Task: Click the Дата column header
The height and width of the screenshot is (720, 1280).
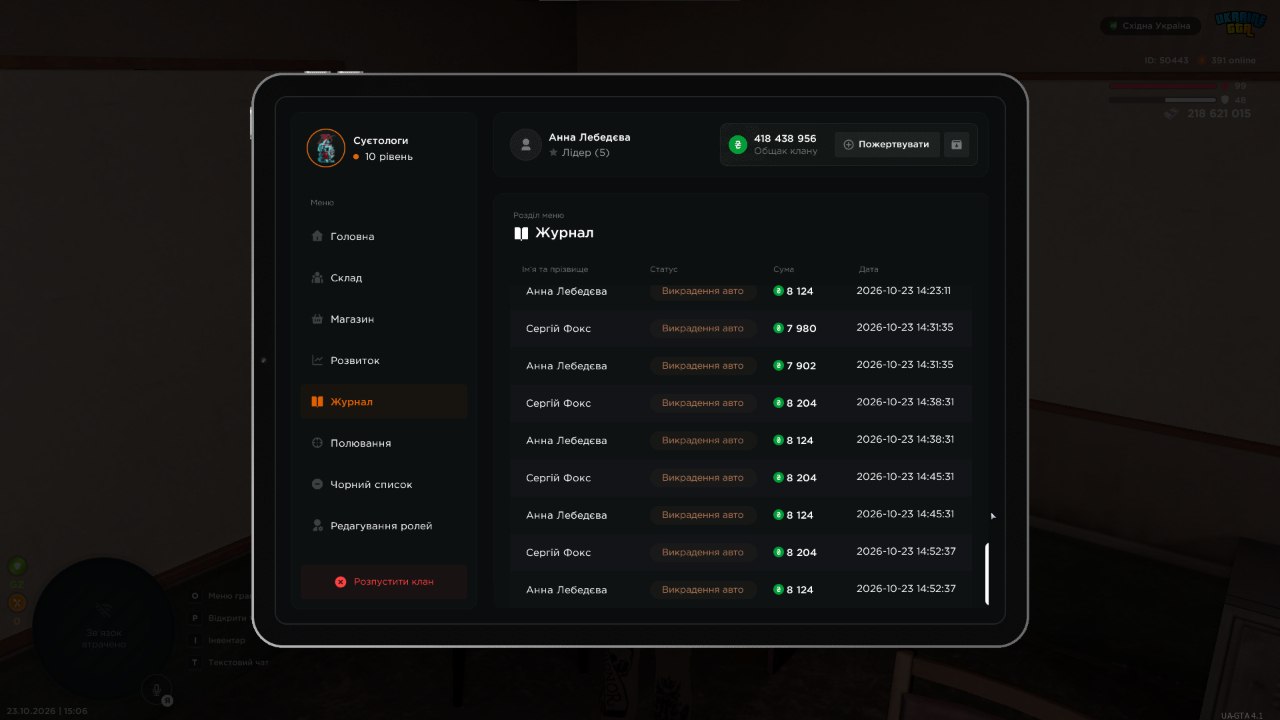Action: pos(868,270)
